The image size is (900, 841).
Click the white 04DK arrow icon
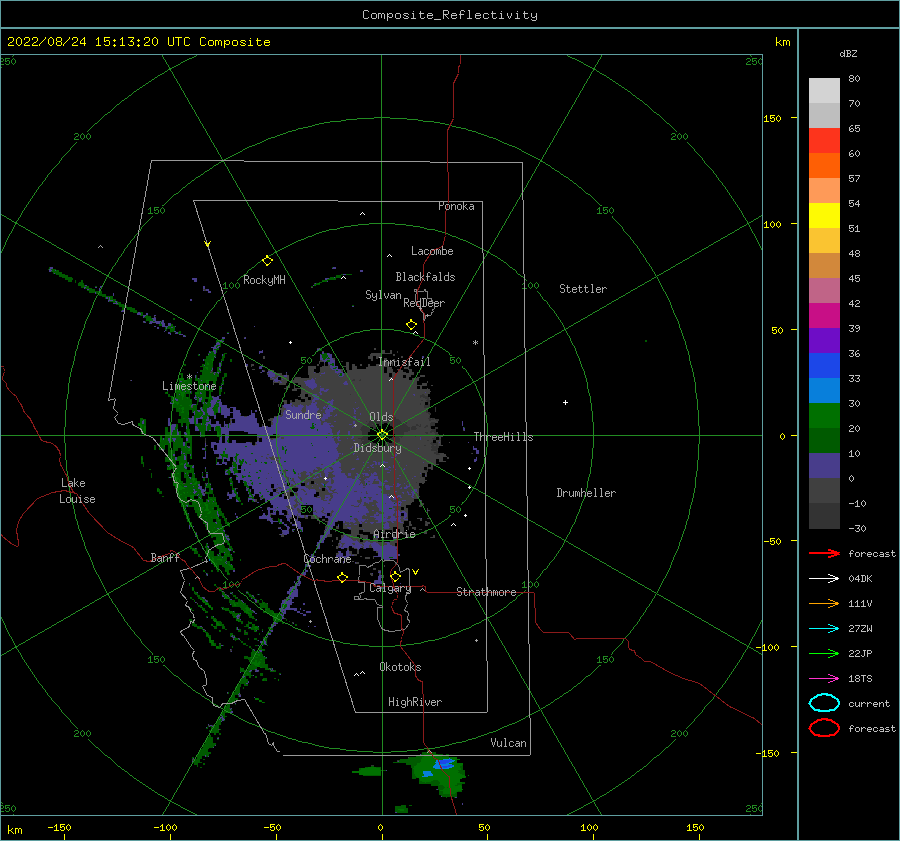[824, 578]
